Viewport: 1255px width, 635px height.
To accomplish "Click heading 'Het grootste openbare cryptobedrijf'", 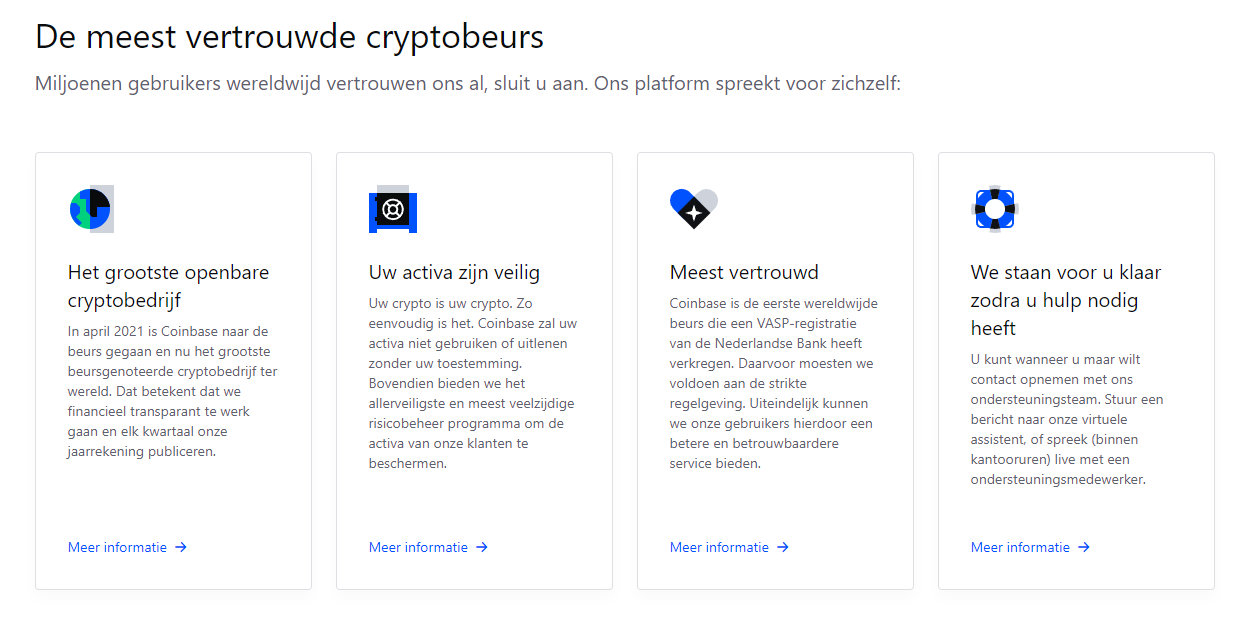I will (168, 286).
